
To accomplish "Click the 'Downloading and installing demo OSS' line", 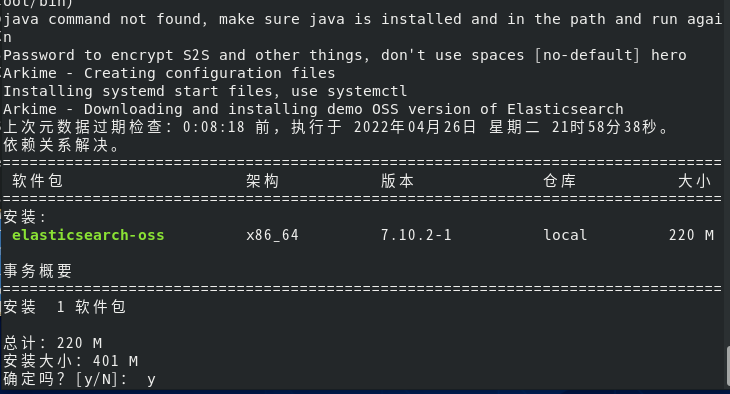I will pos(313,109).
